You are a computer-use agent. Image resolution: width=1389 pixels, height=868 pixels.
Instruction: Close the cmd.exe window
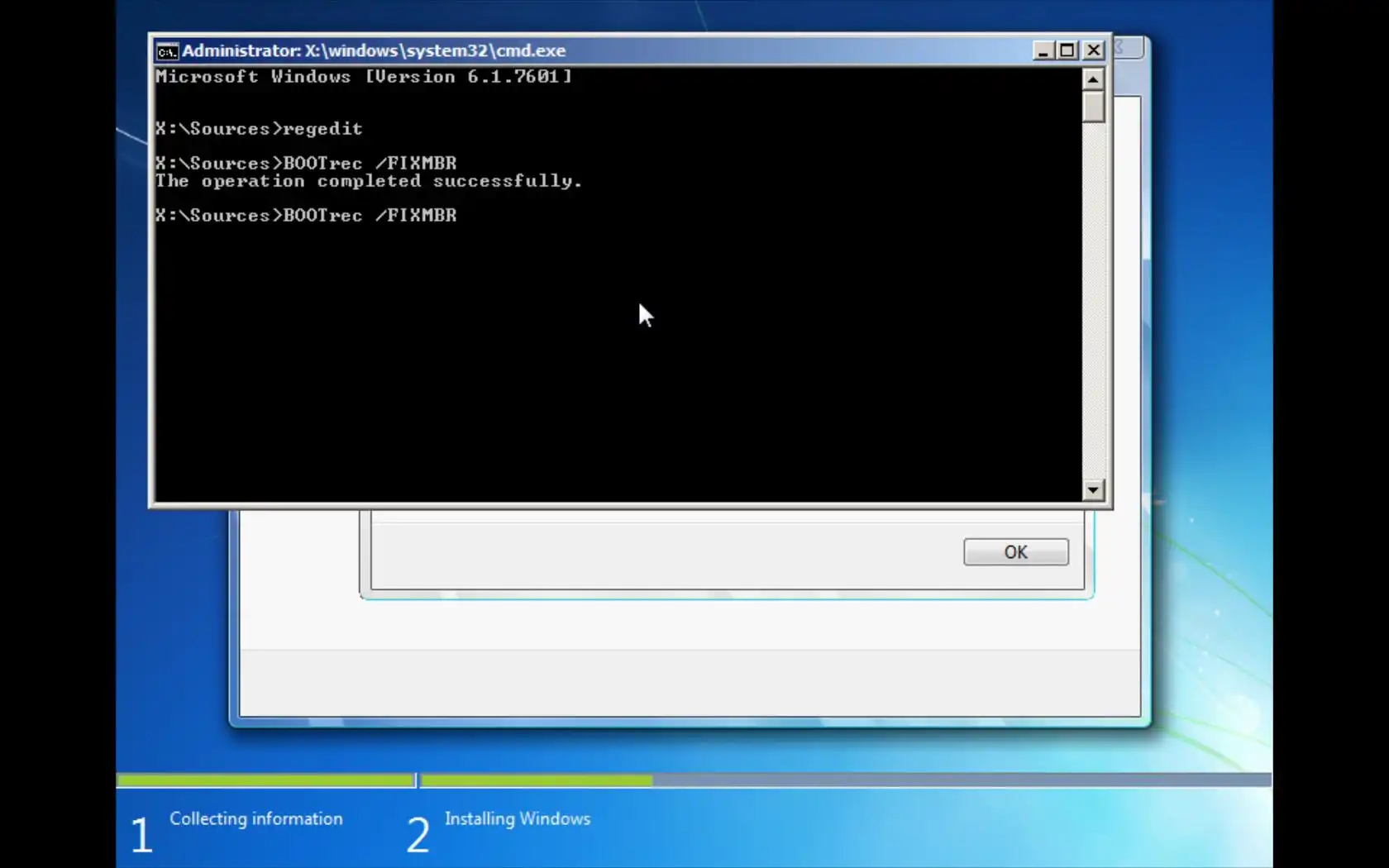click(1093, 50)
